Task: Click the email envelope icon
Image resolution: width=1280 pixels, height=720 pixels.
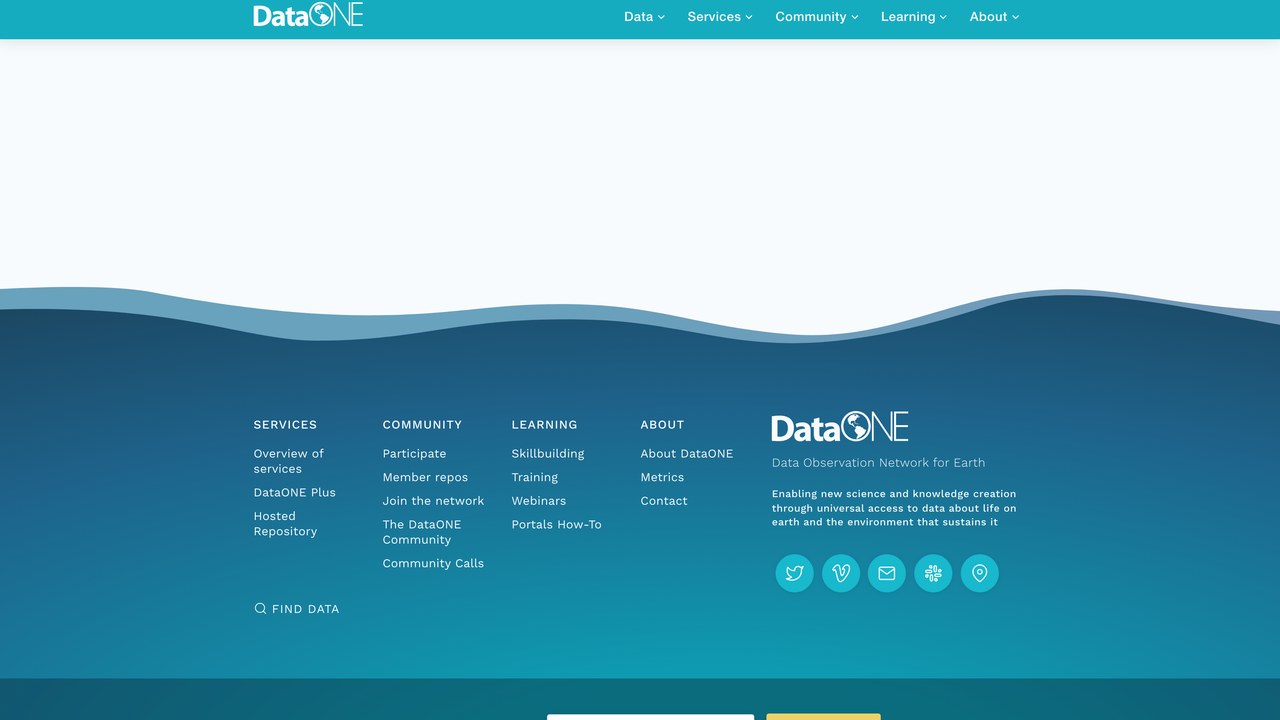Action: [x=887, y=573]
